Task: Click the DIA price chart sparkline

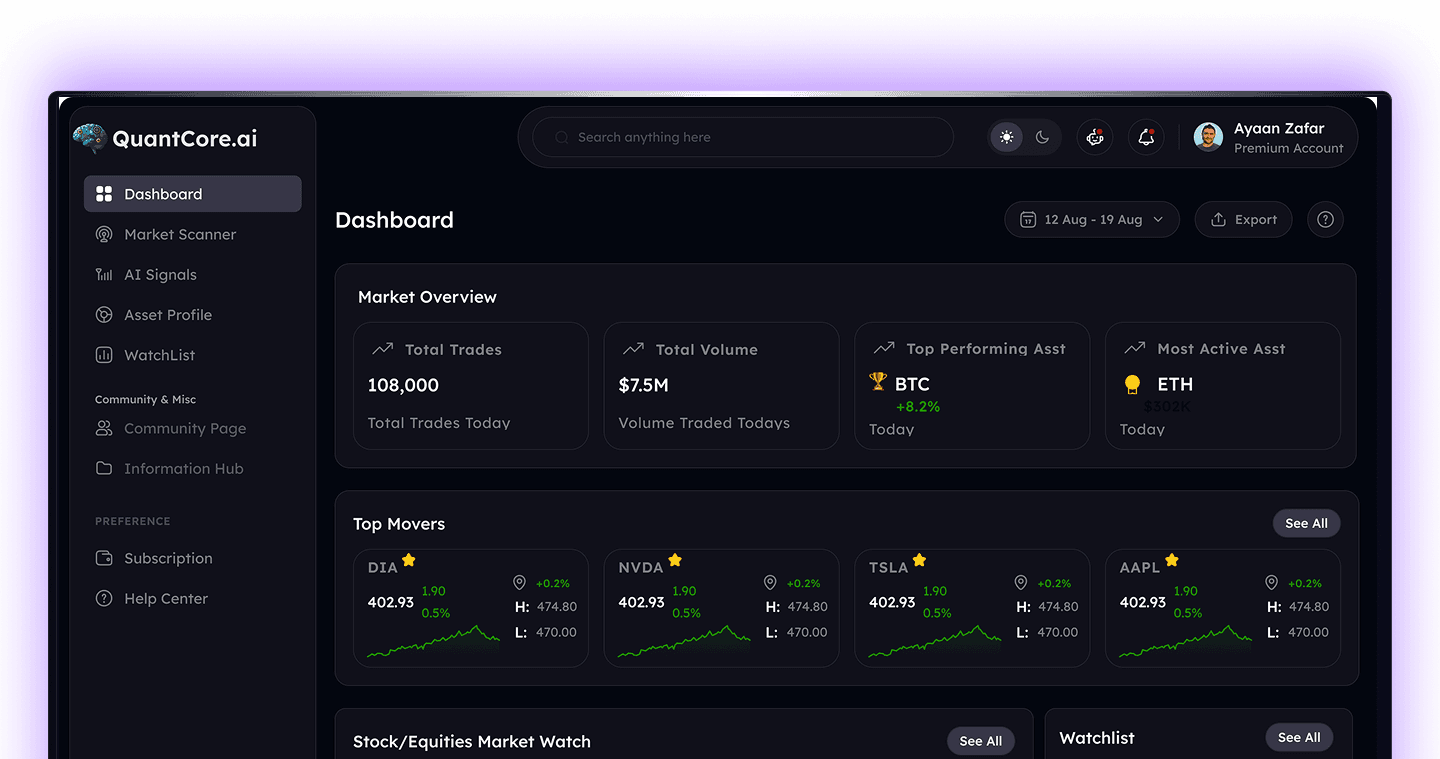Action: coord(434,642)
